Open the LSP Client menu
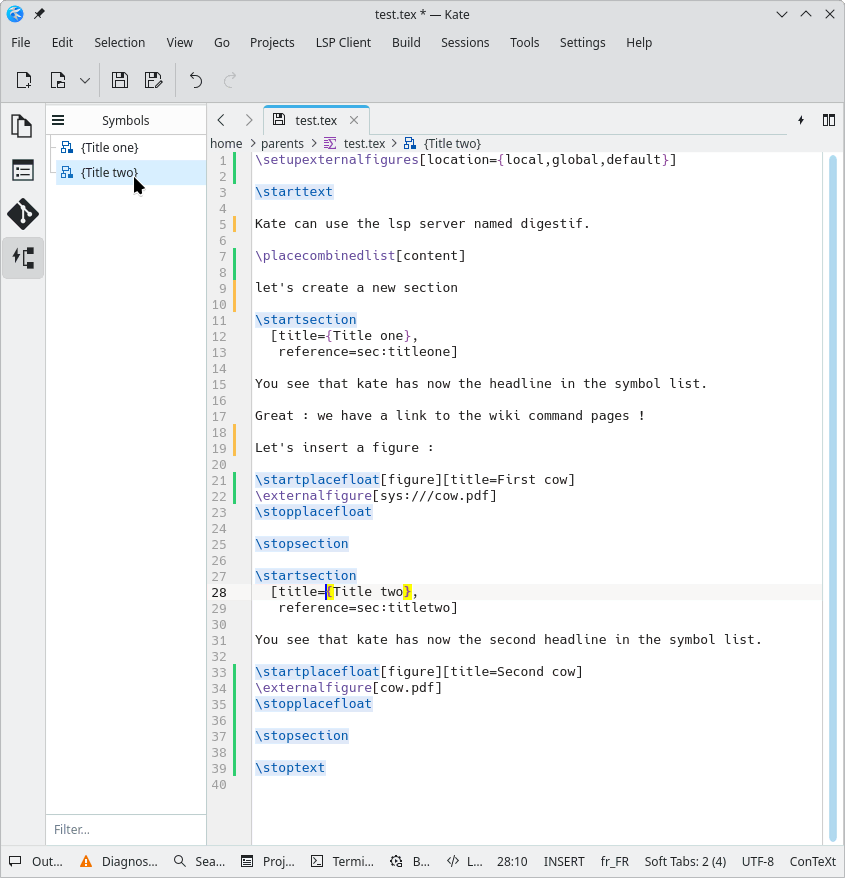The width and height of the screenshot is (845, 878). coord(343,43)
